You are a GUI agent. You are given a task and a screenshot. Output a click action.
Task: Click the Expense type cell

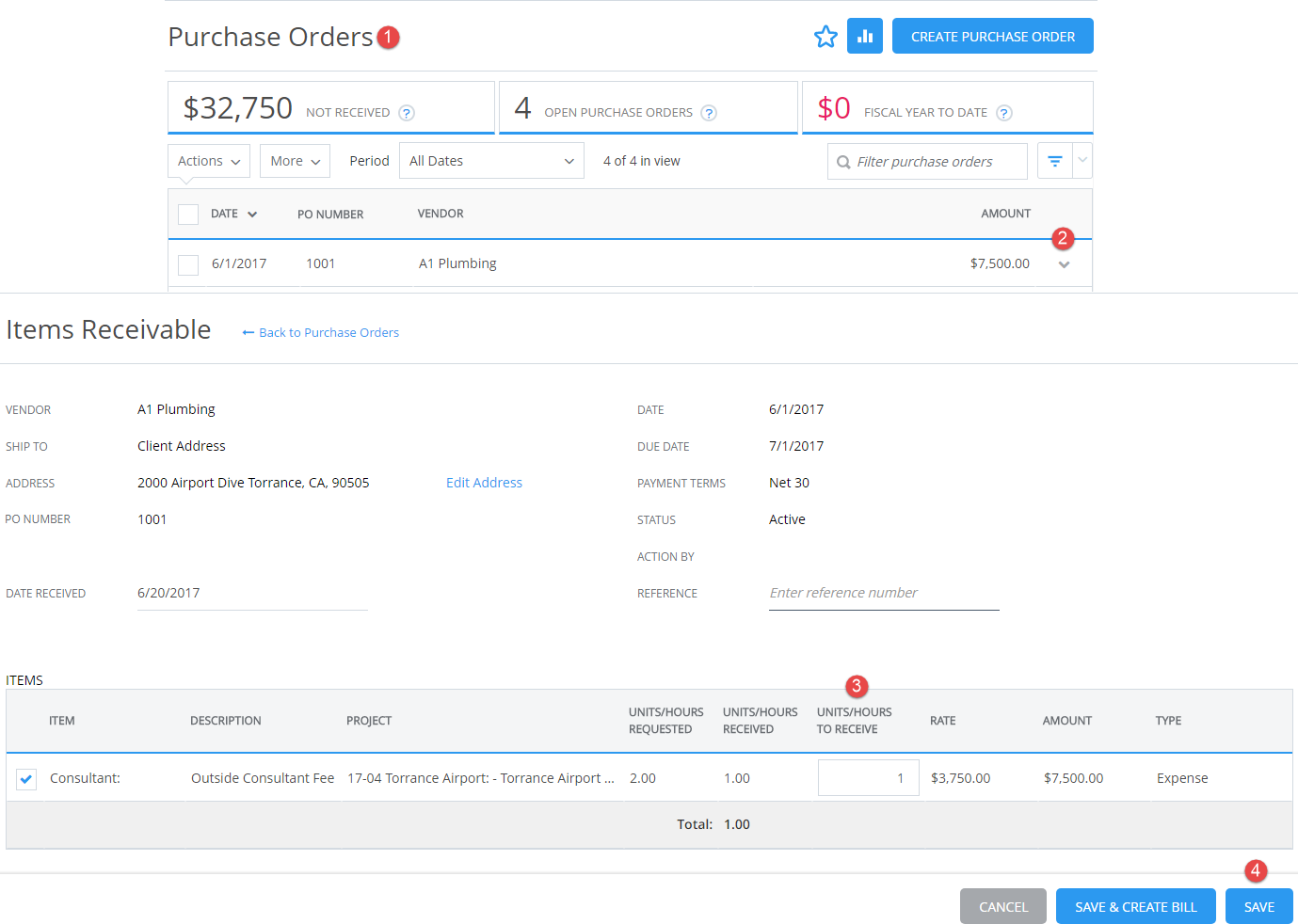click(1182, 778)
